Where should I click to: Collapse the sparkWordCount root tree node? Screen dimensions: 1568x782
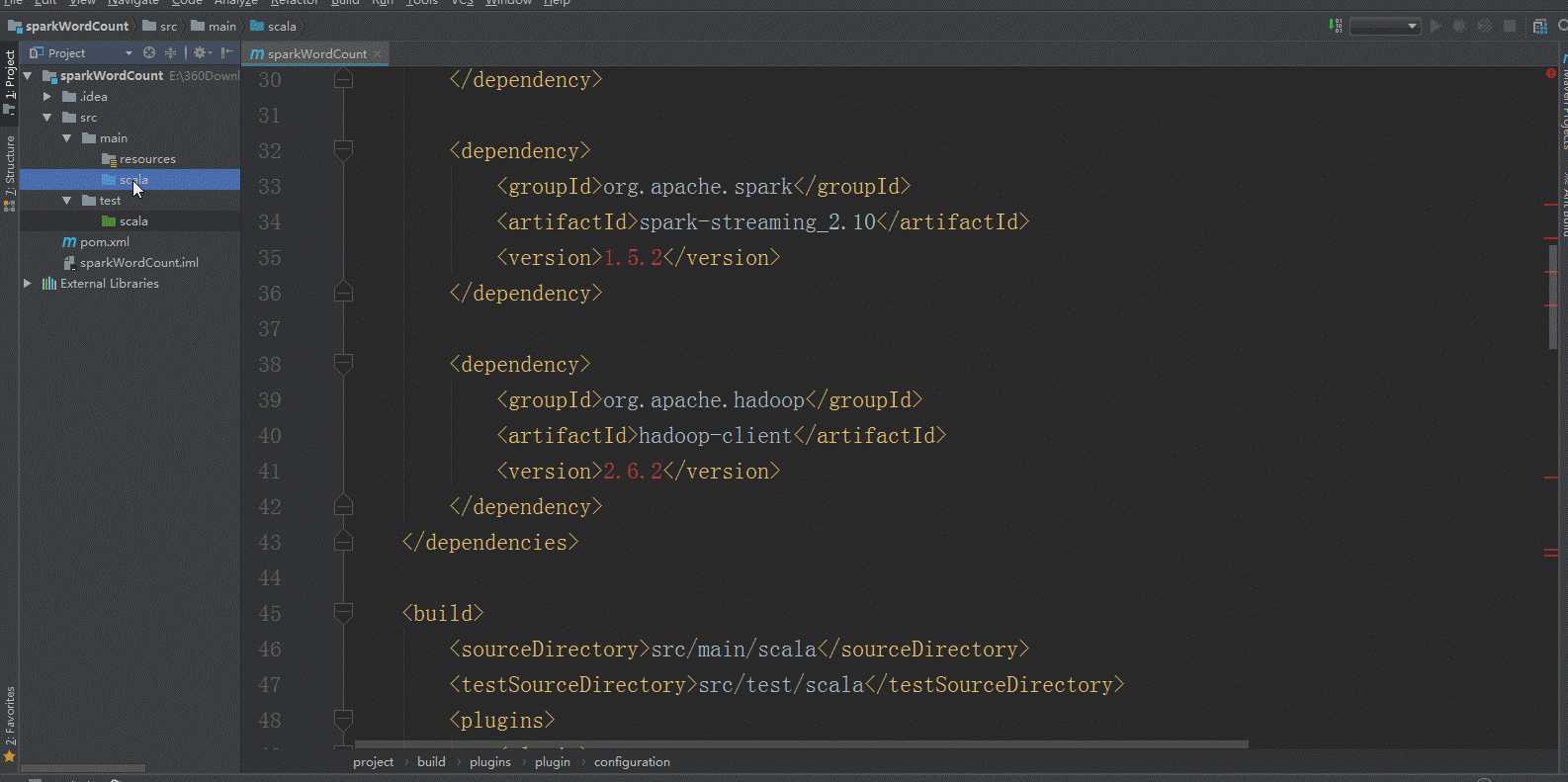click(x=28, y=76)
